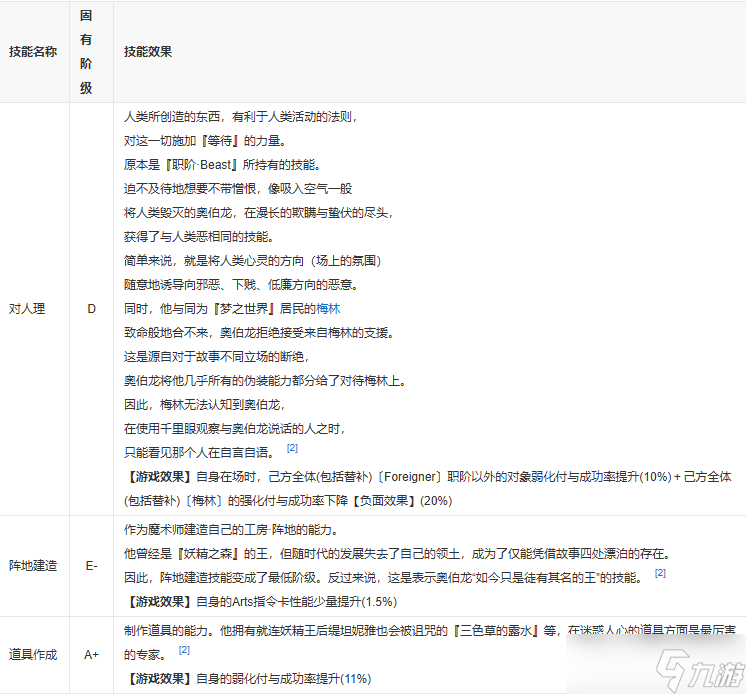This screenshot has width=746, height=694.
Task: Select the rank E- cell
Action: point(91,565)
